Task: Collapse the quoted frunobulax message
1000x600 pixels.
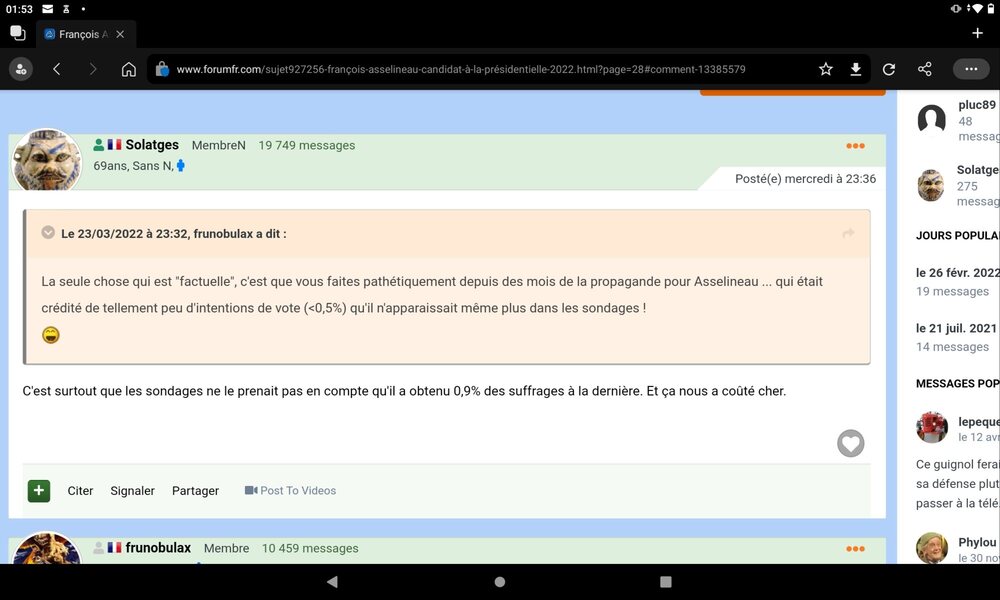Action: pyautogui.click(x=48, y=232)
